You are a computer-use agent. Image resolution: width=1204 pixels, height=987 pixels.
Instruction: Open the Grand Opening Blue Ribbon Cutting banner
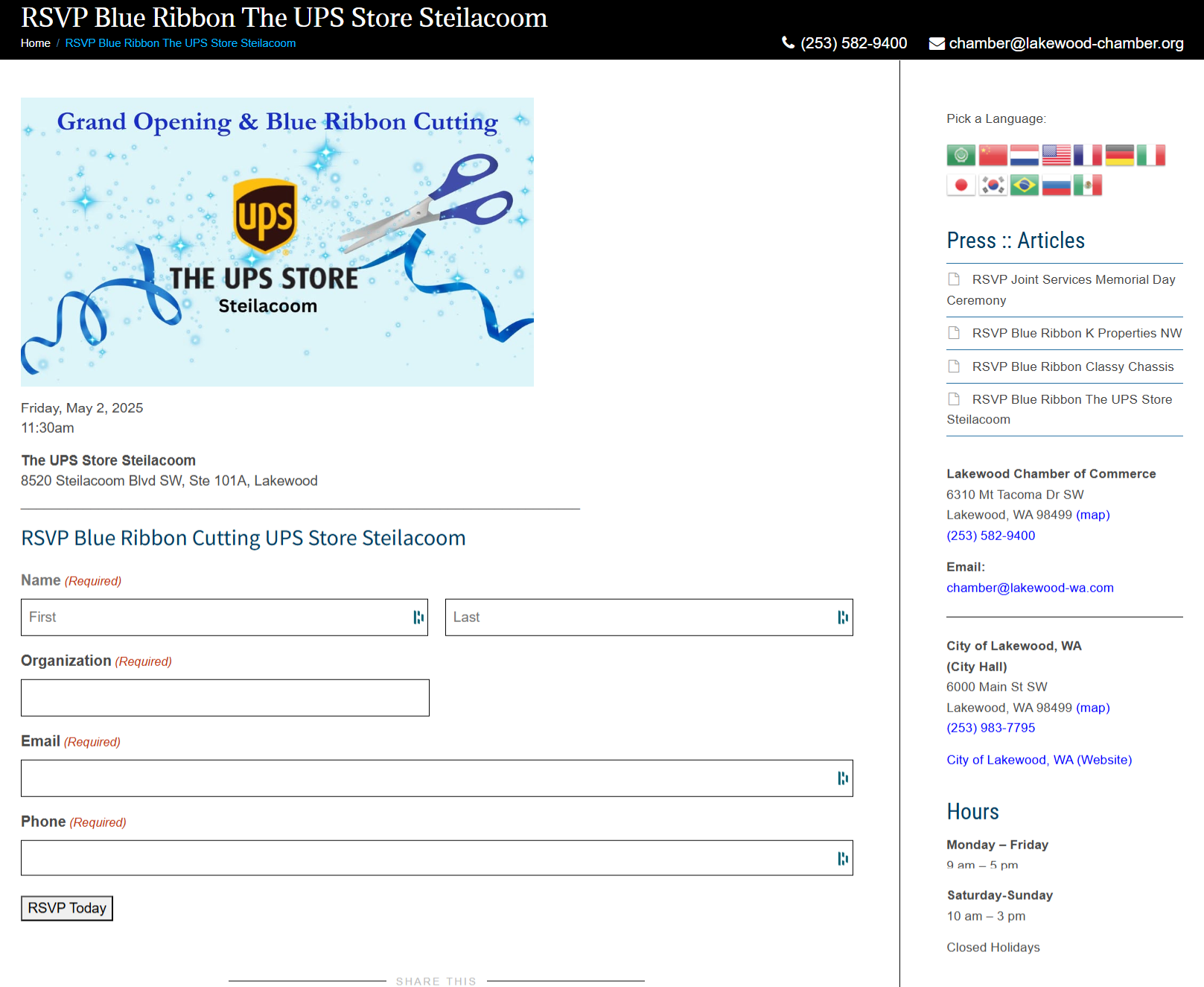(x=277, y=242)
